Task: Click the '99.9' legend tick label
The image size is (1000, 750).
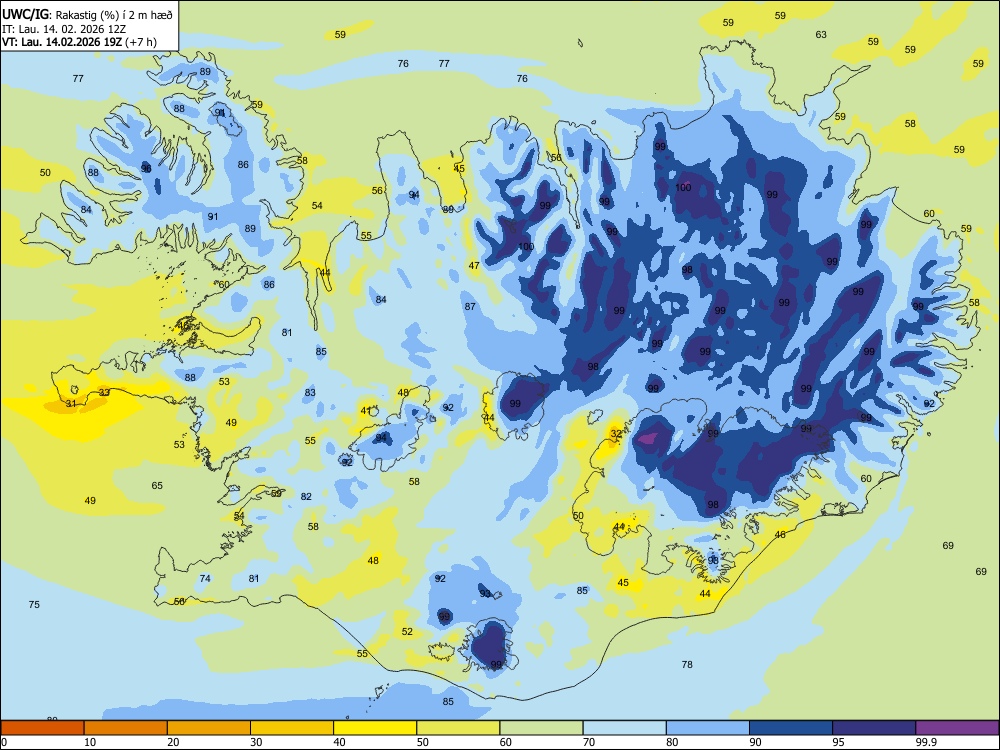Action: coord(926,742)
